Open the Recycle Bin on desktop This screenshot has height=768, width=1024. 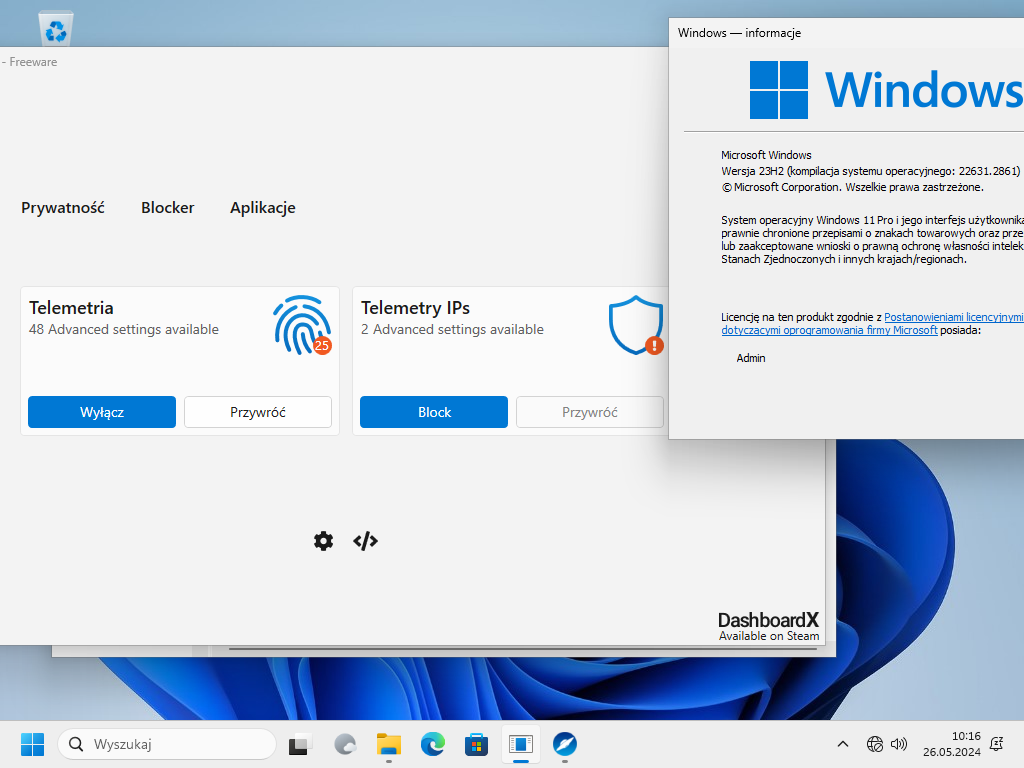pos(56,29)
